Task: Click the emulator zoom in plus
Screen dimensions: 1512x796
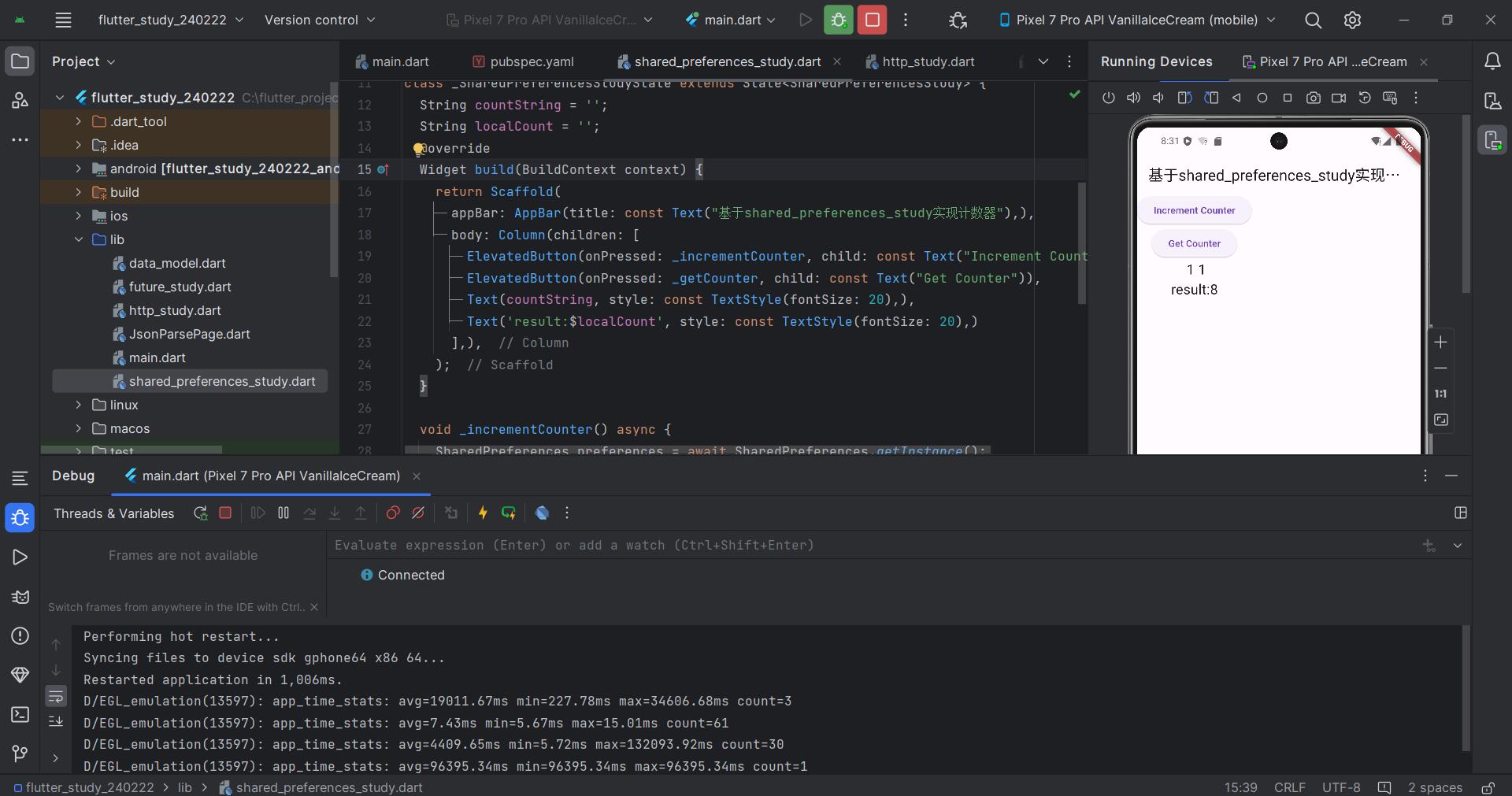Action: (x=1440, y=342)
